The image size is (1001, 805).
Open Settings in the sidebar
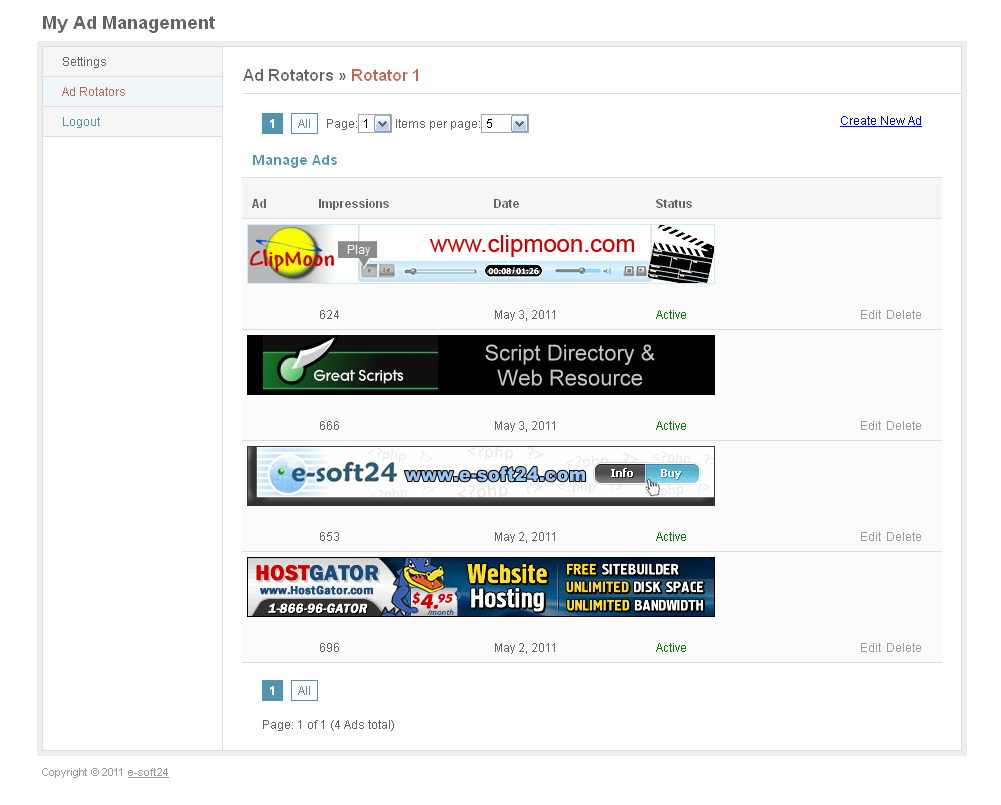[x=84, y=62]
